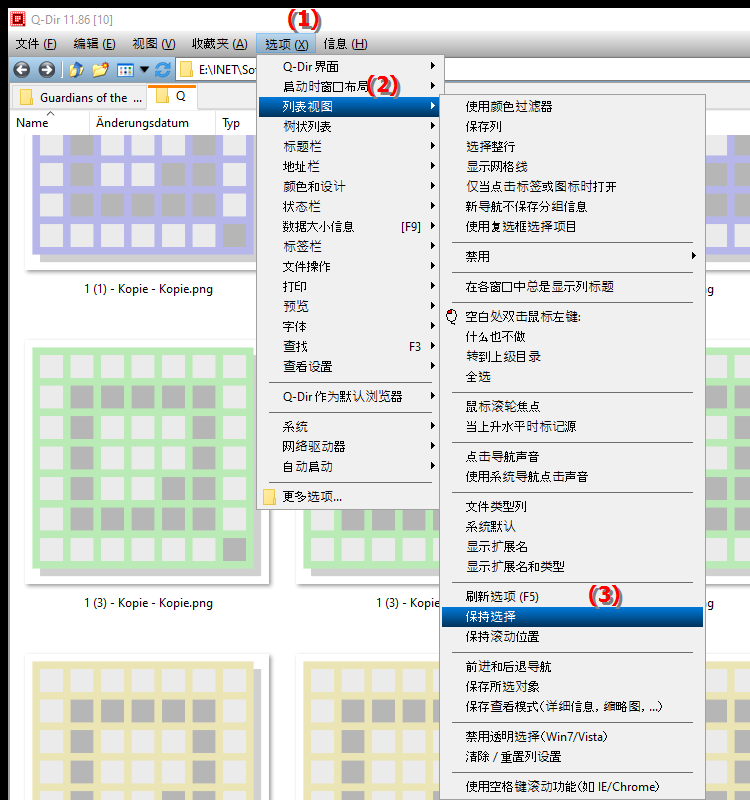
Task: Toggle 选择整行 option
Action: point(572,146)
